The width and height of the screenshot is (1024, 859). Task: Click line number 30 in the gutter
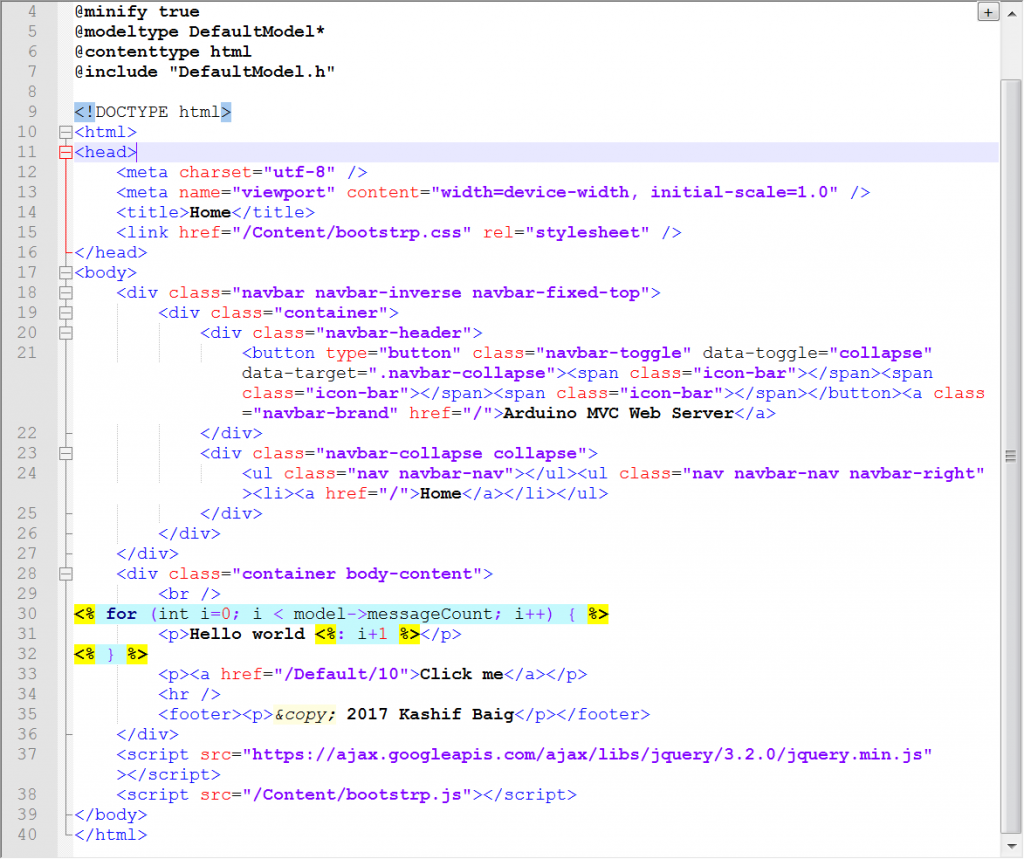[27, 614]
